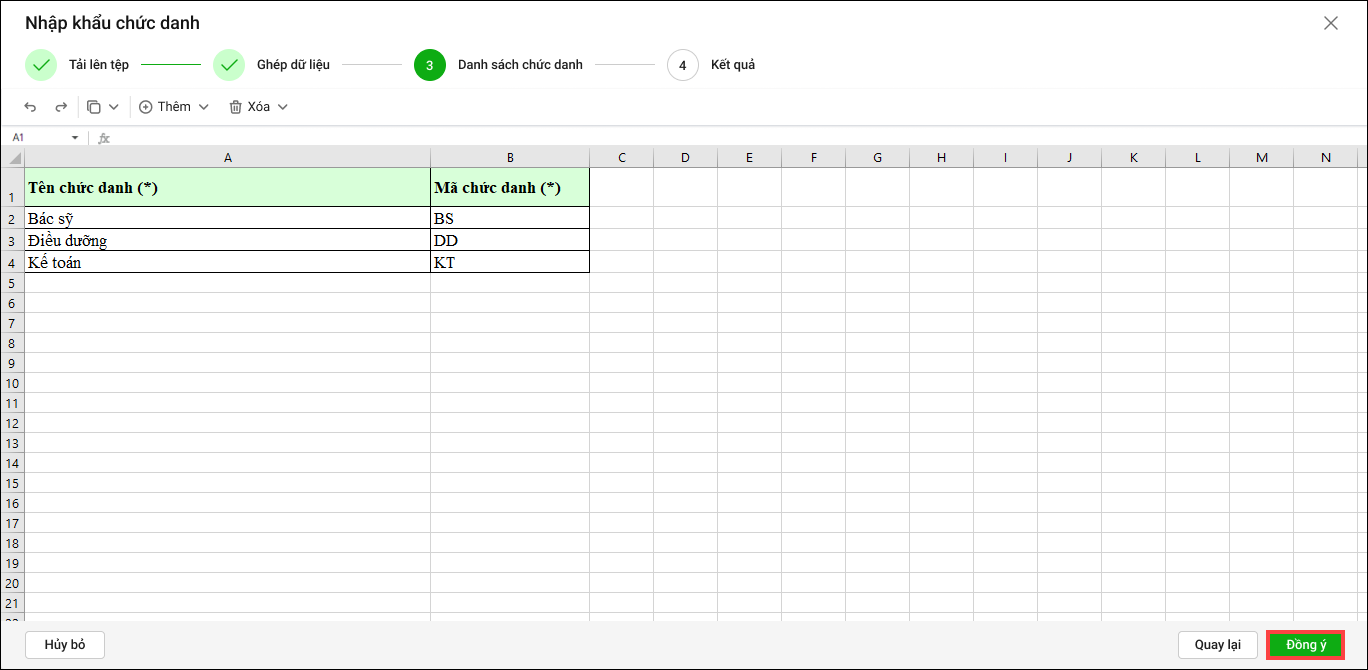Click the select-all corner triangle
The height and width of the screenshot is (670, 1368).
13,158
